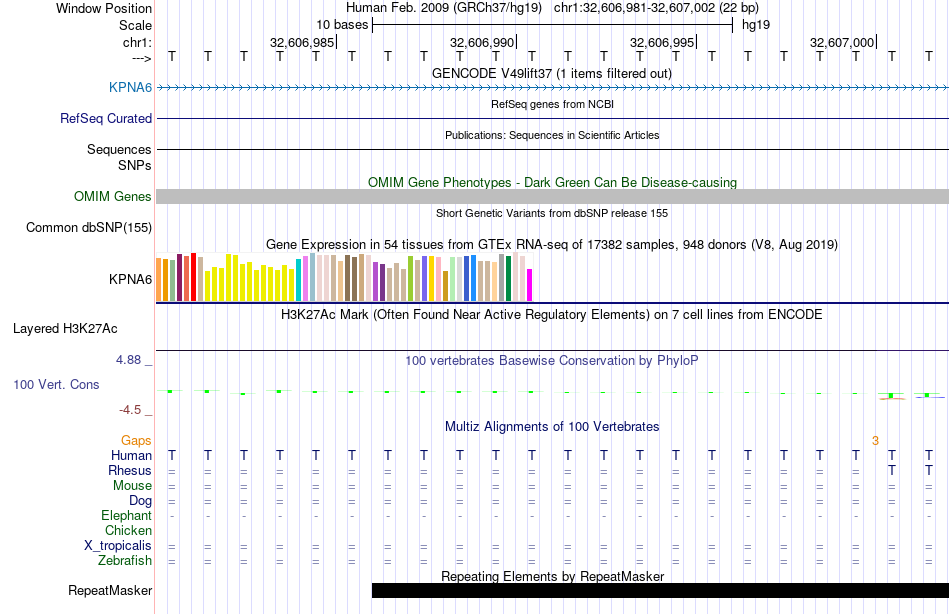Click the orange Gaps row label

pyautogui.click(x=136, y=441)
